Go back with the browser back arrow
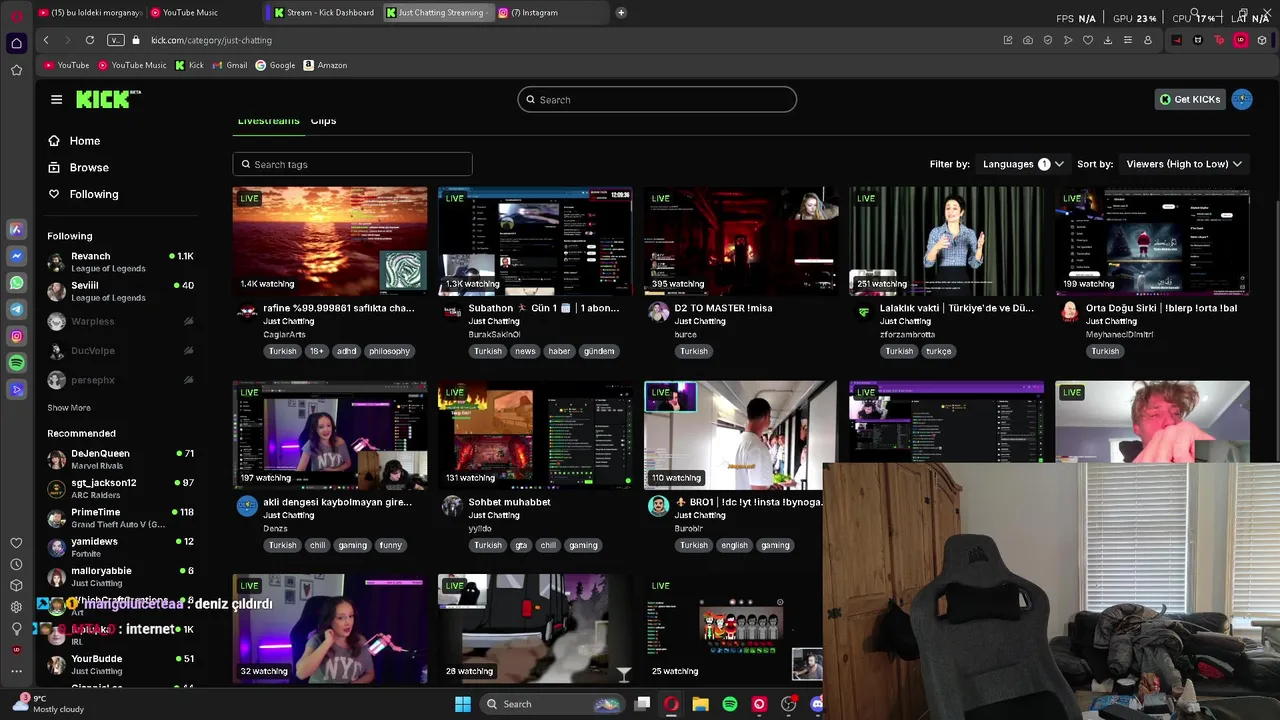Image resolution: width=1280 pixels, height=720 pixels. click(46, 40)
